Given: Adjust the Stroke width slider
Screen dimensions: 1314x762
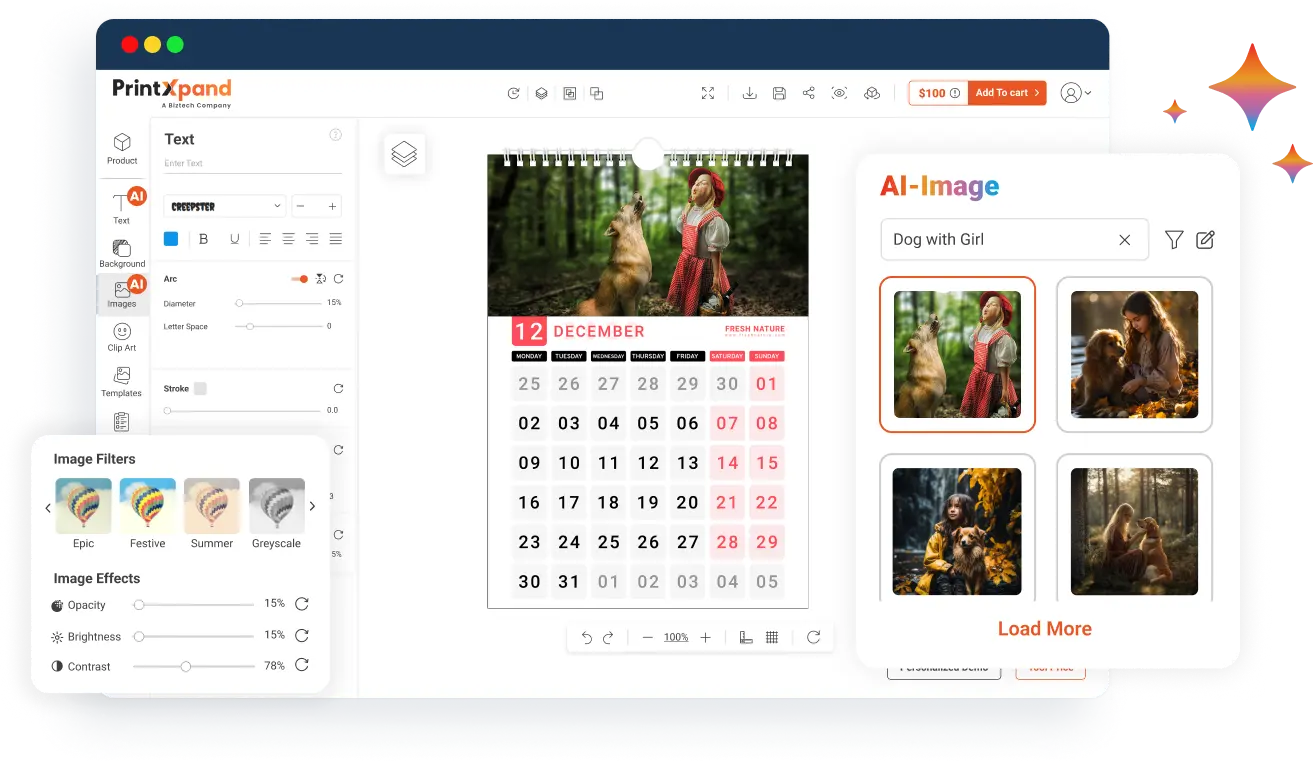Looking at the screenshot, I should (242, 410).
